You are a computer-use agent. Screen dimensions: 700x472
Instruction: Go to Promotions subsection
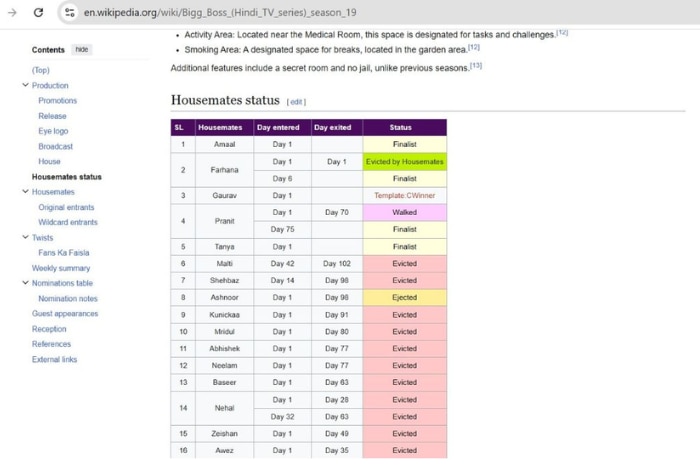57,101
